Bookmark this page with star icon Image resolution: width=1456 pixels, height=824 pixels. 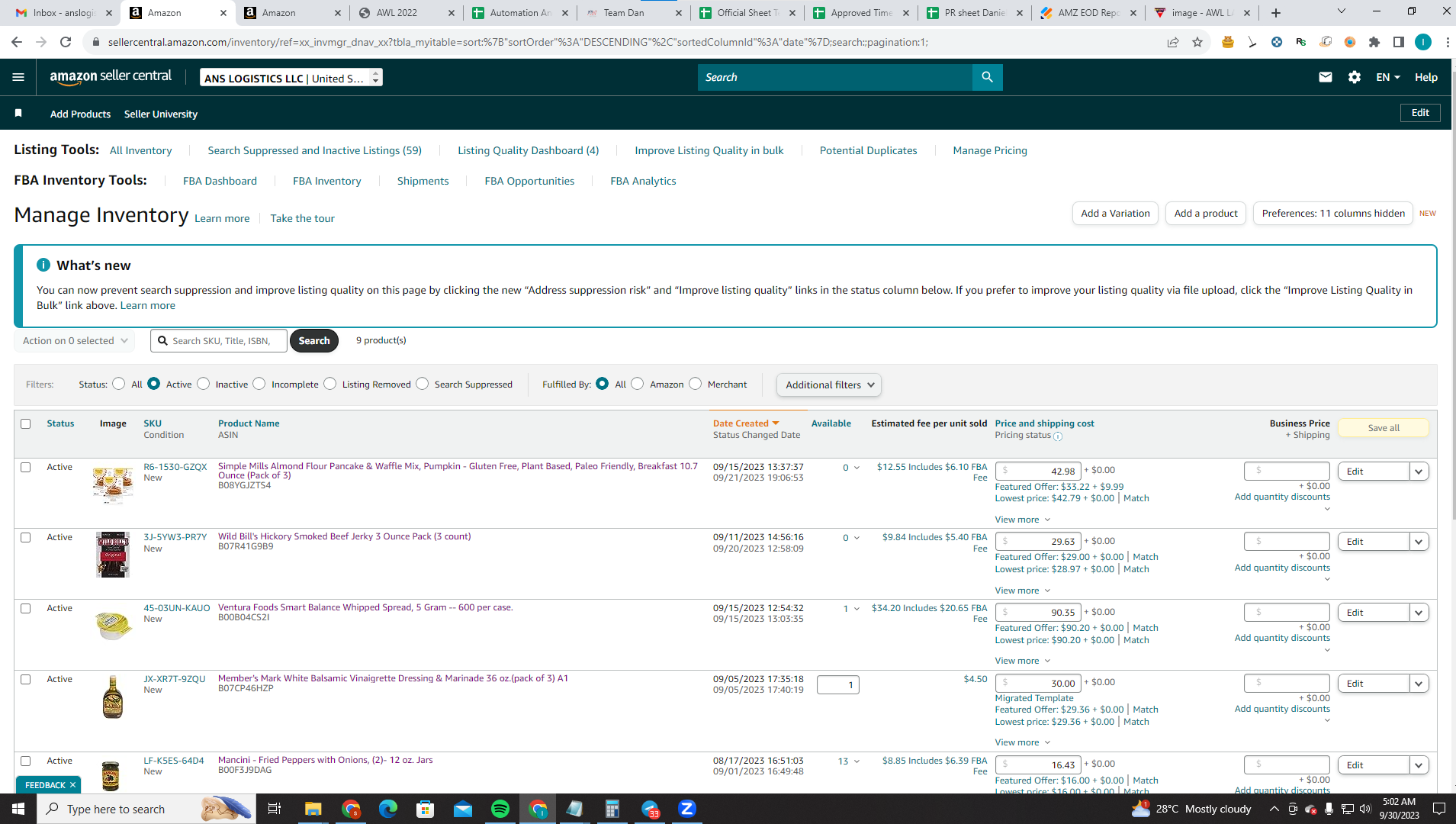tap(1197, 42)
